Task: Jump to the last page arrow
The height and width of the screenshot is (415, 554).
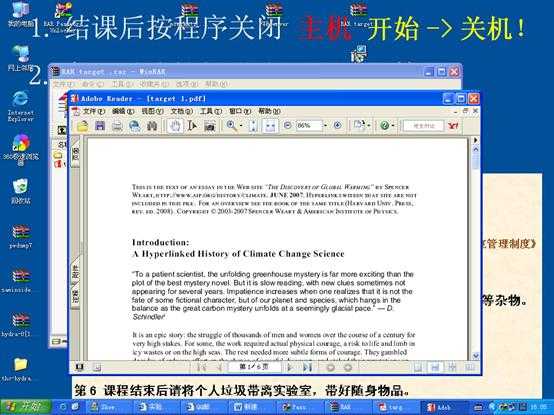Action: 308,368
